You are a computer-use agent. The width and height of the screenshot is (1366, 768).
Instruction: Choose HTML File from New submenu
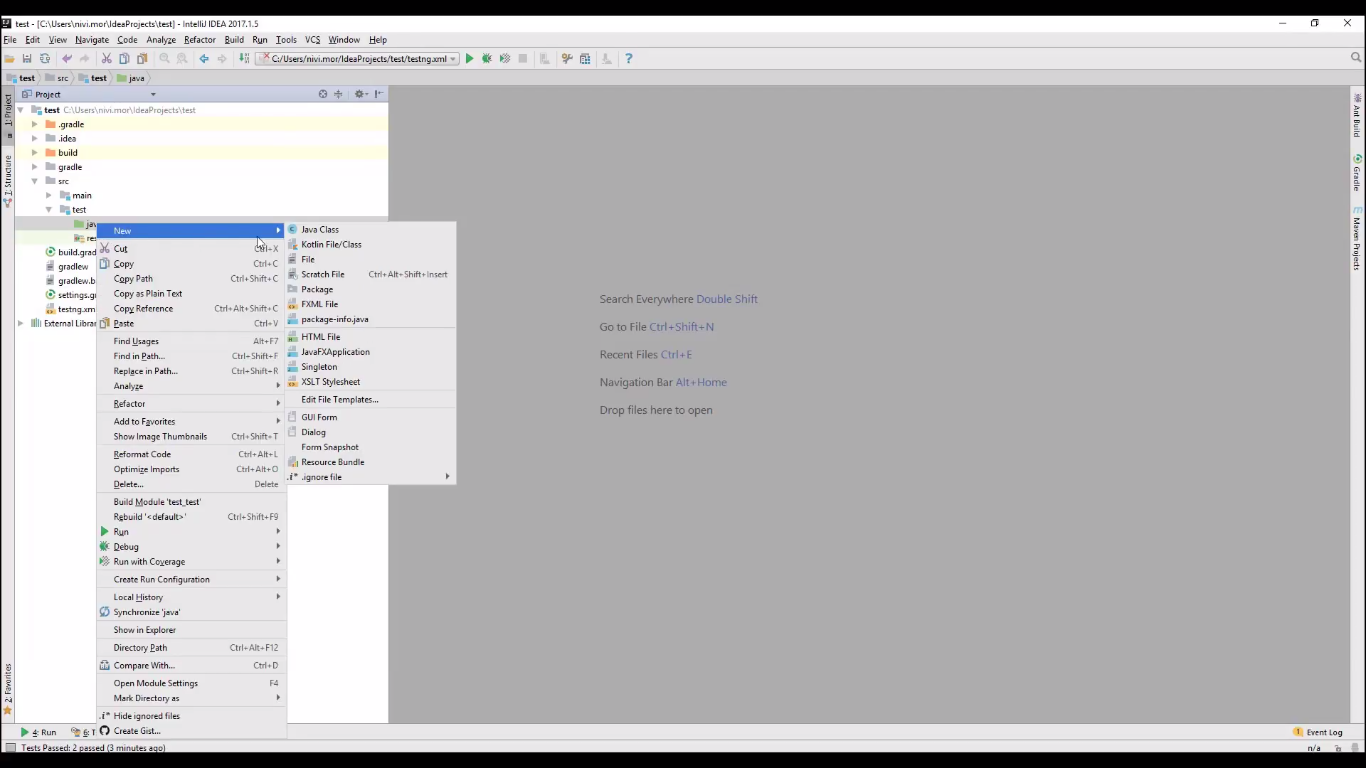click(x=371, y=337)
